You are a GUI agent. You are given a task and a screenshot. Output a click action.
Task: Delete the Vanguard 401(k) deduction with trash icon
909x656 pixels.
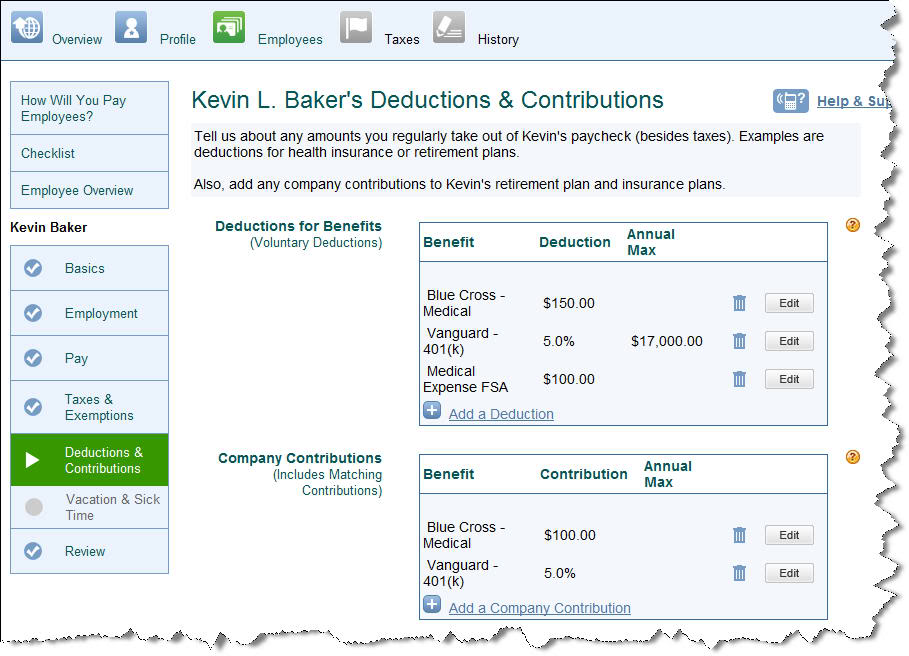[x=739, y=341]
